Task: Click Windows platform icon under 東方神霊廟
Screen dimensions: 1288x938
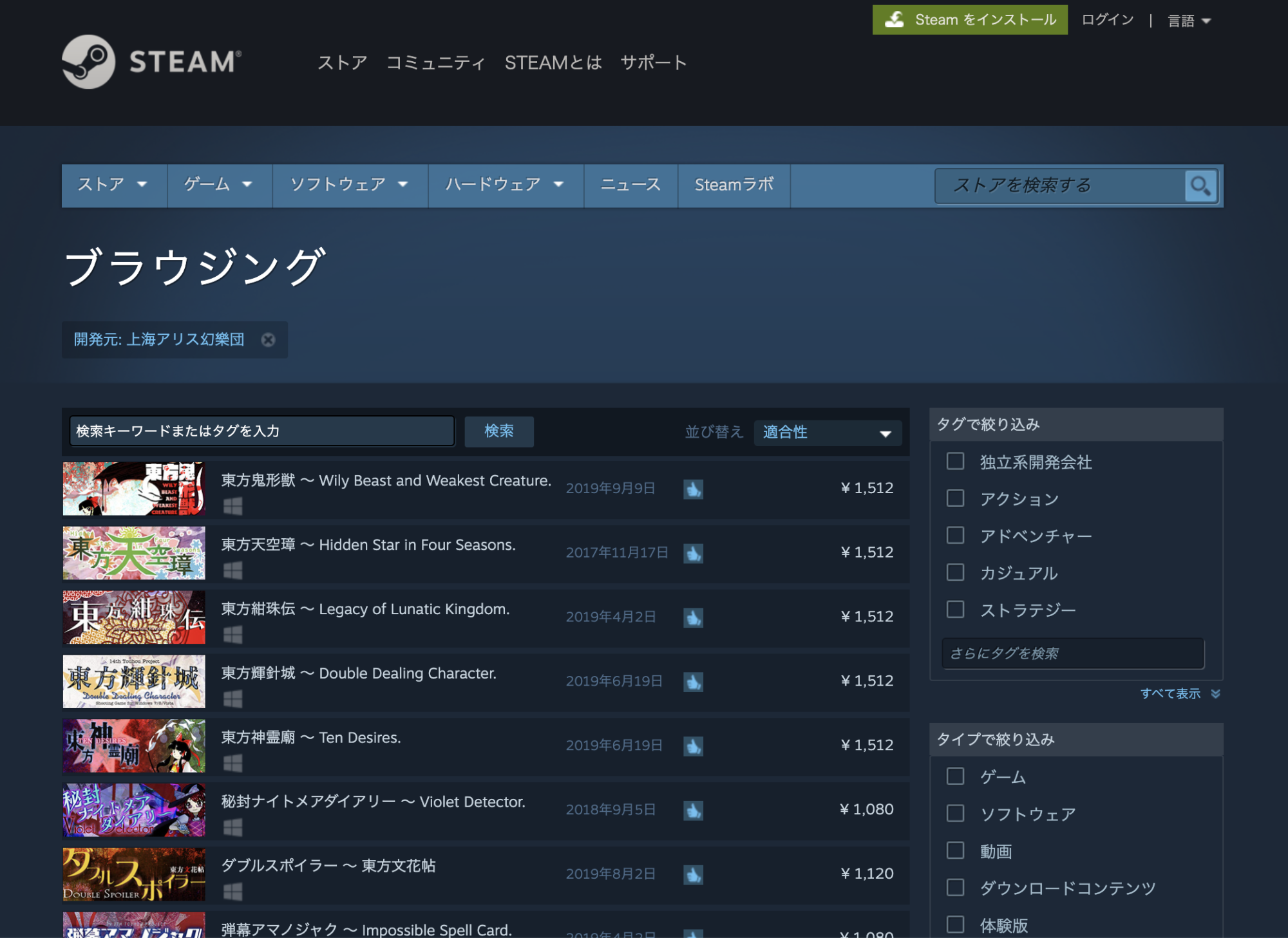Action: [232, 764]
